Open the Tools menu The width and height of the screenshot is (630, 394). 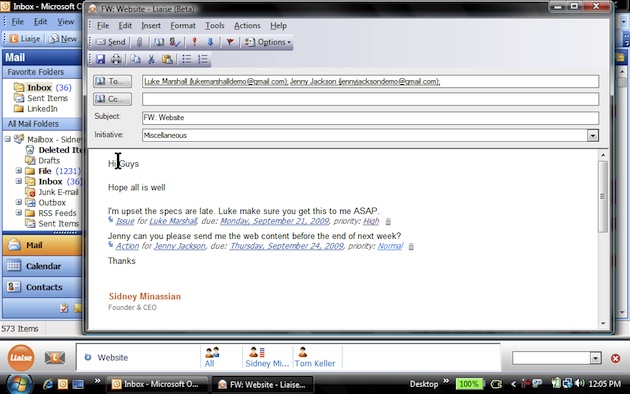click(215, 26)
